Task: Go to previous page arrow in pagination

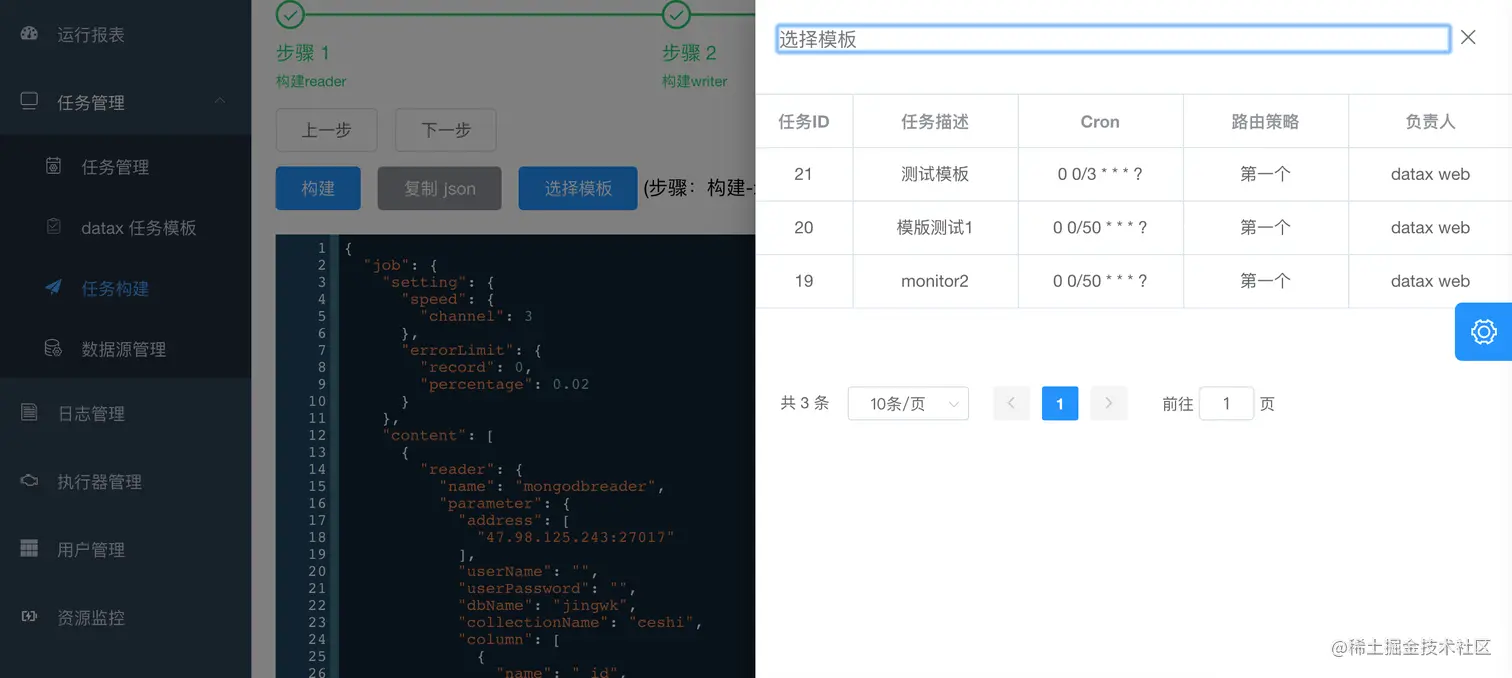Action: click(1011, 403)
